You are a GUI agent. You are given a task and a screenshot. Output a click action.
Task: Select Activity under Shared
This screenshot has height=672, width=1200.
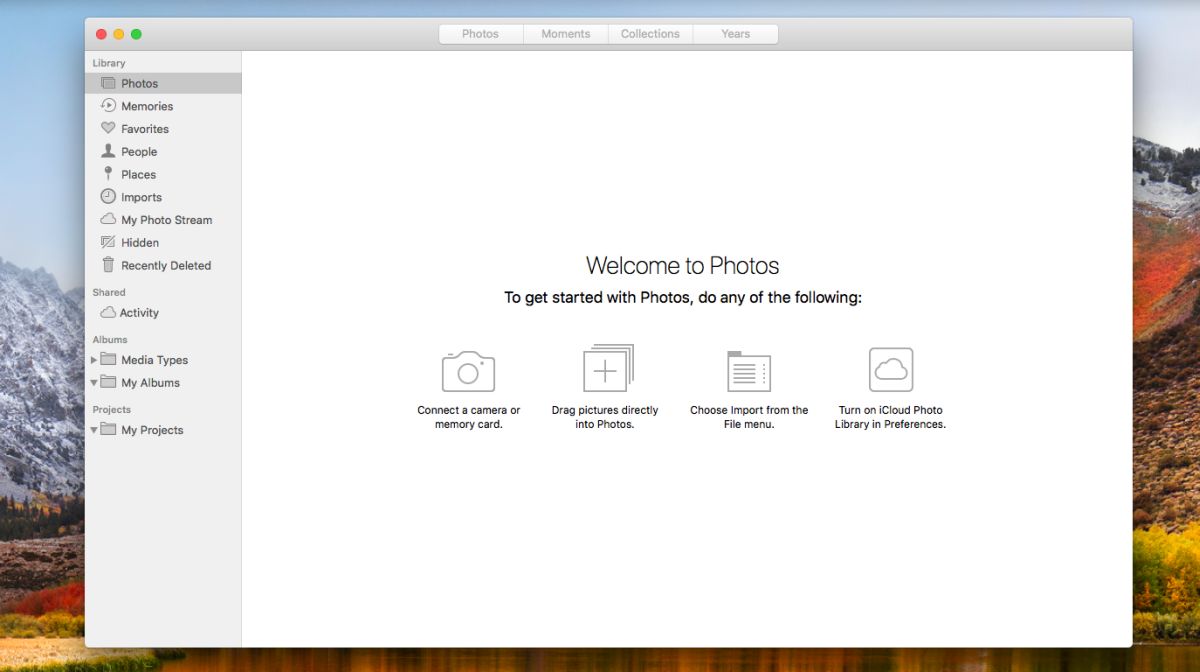[x=139, y=313]
